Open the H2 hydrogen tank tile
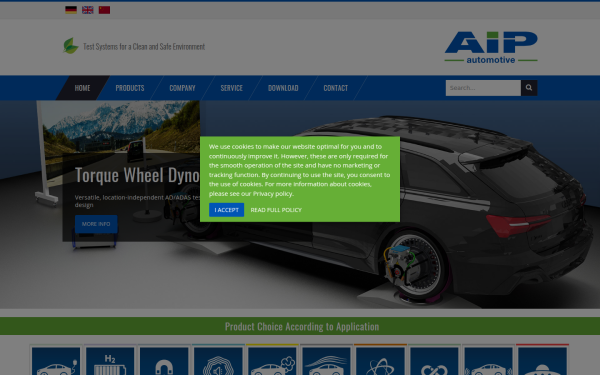This screenshot has width=600, height=375. point(110,361)
